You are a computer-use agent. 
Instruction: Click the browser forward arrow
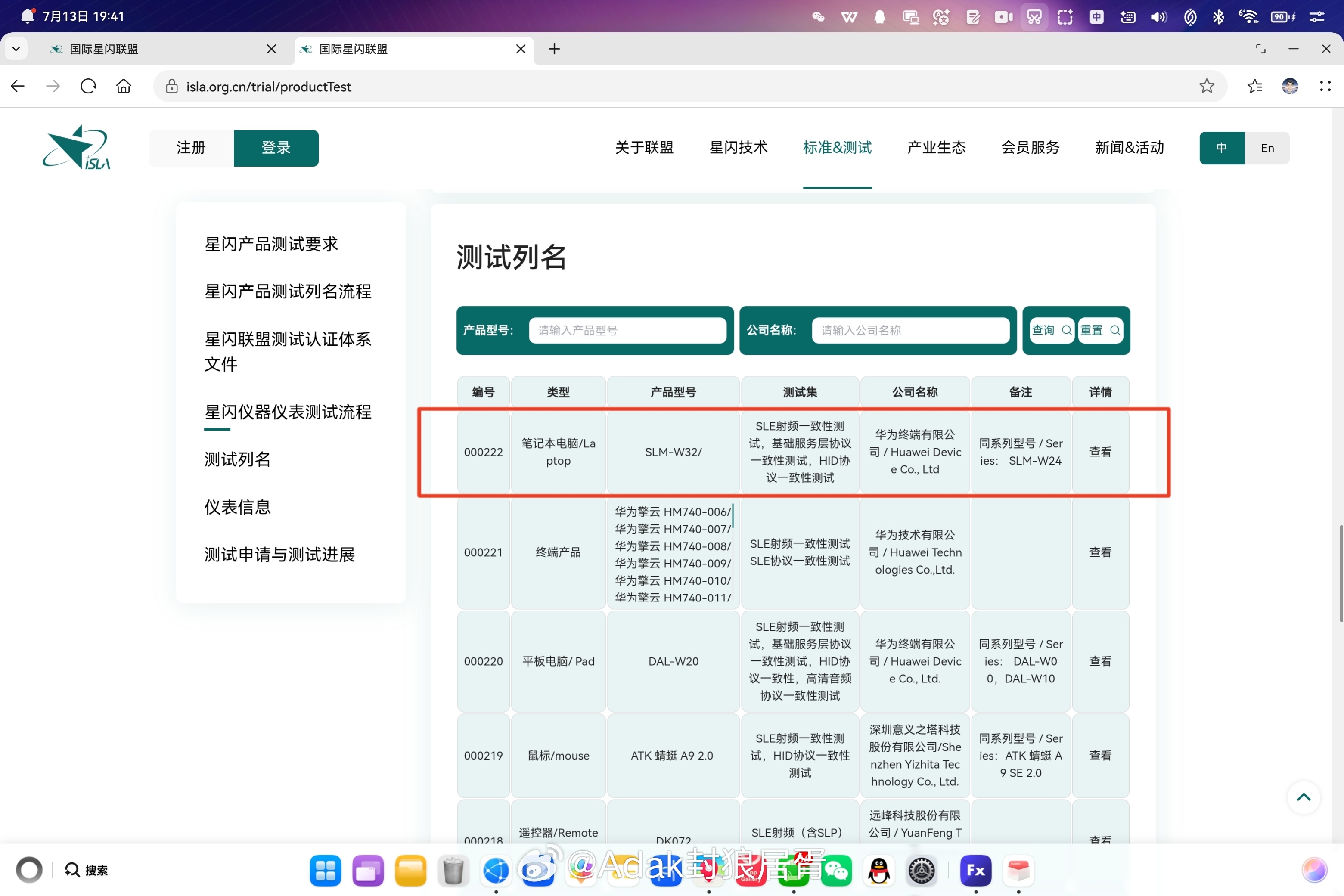coord(53,86)
